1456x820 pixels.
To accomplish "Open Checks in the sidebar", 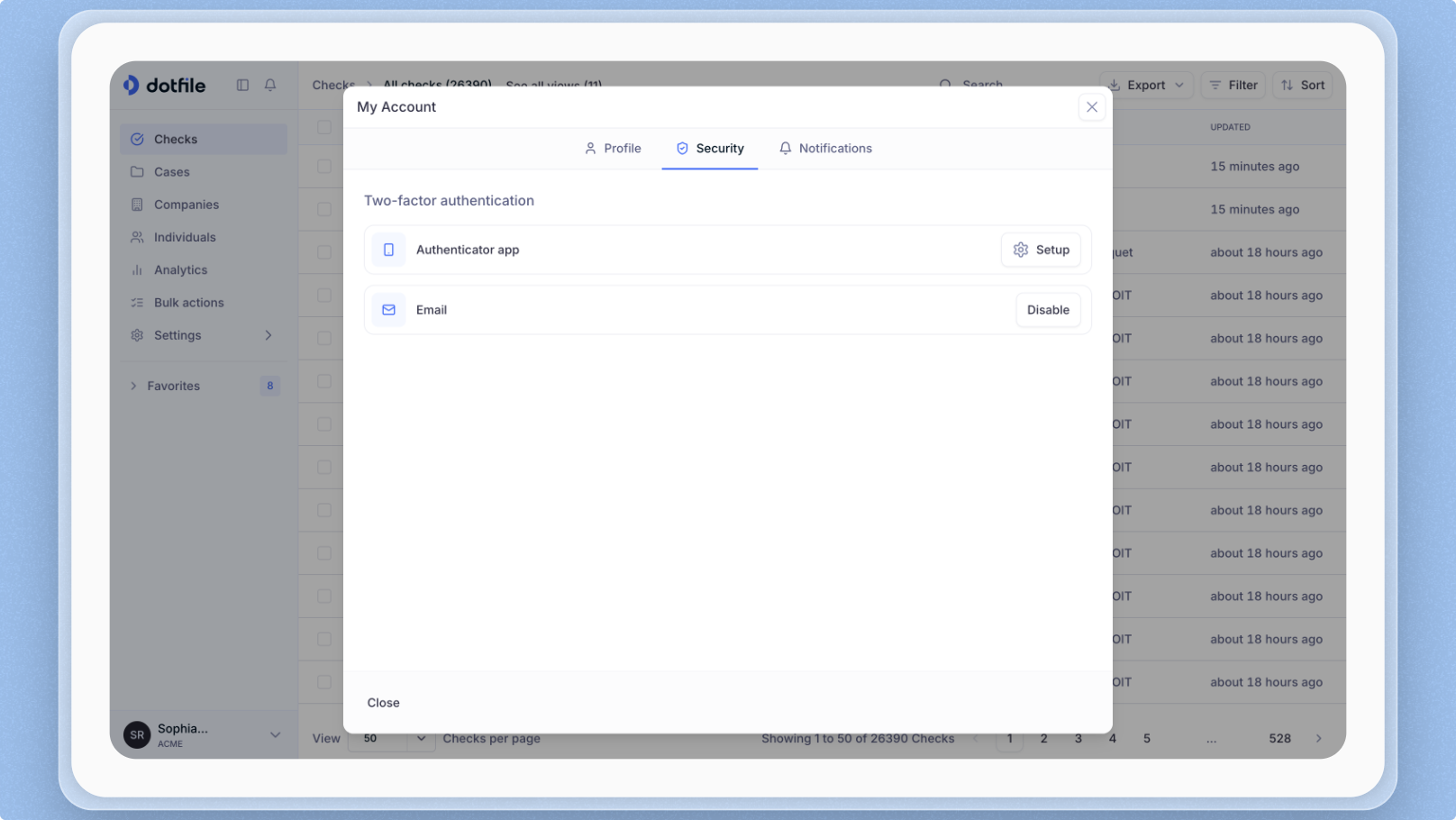I will coord(204,139).
